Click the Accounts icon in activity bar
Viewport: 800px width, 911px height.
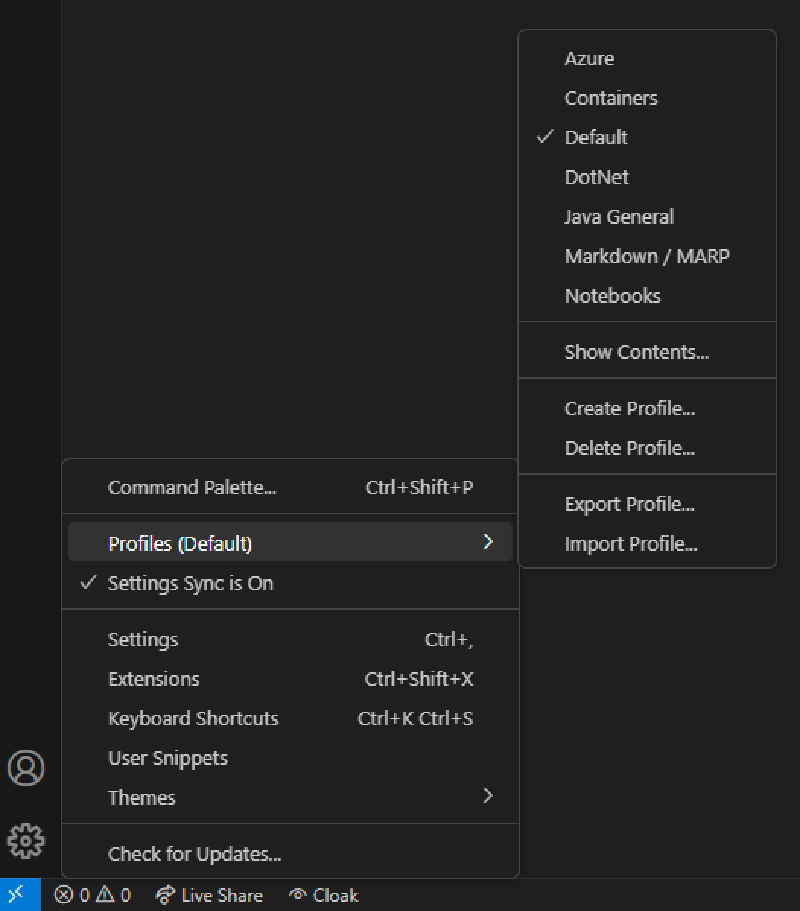pos(26,768)
